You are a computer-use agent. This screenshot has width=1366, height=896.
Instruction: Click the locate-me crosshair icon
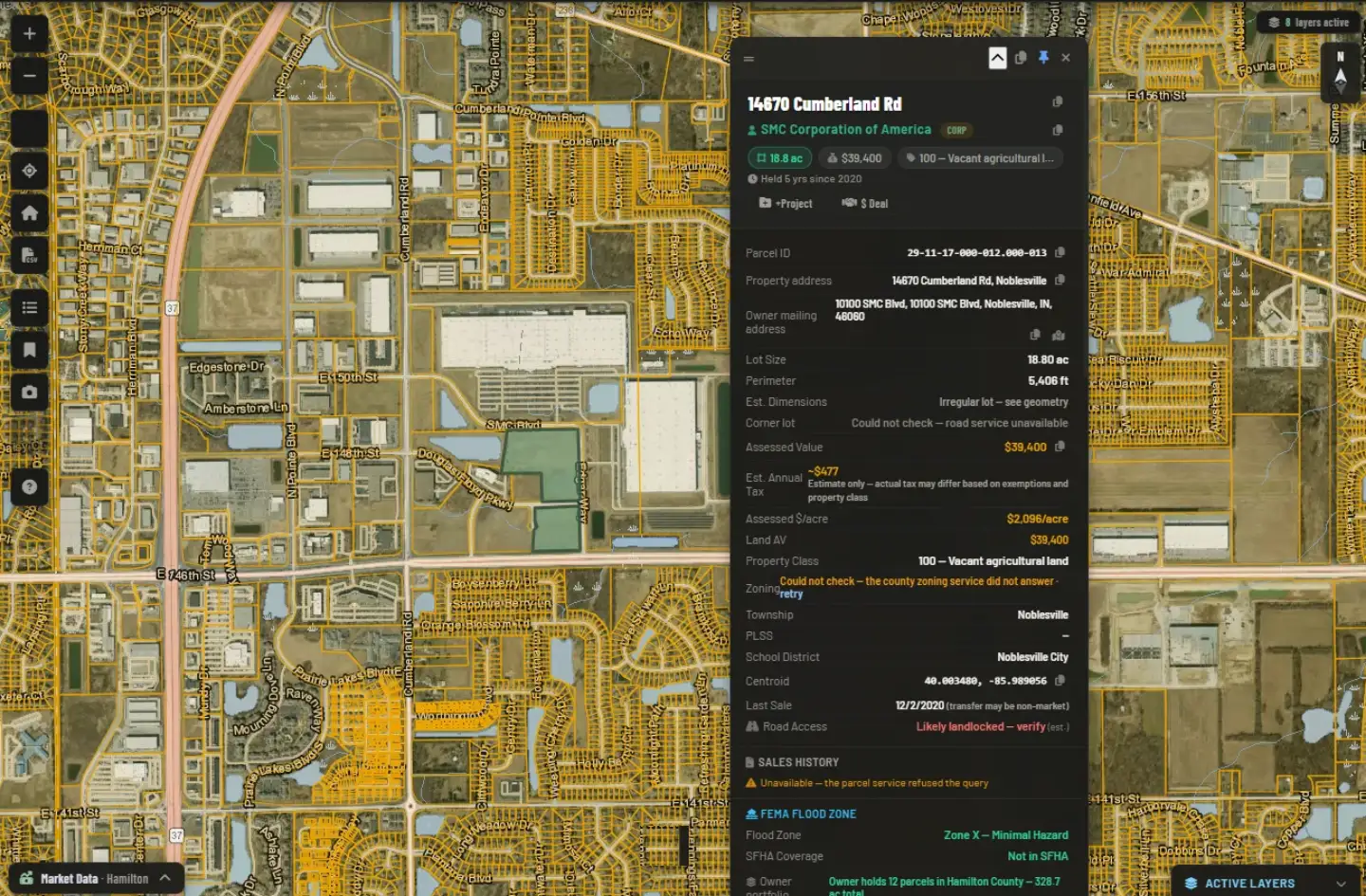[29, 171]
